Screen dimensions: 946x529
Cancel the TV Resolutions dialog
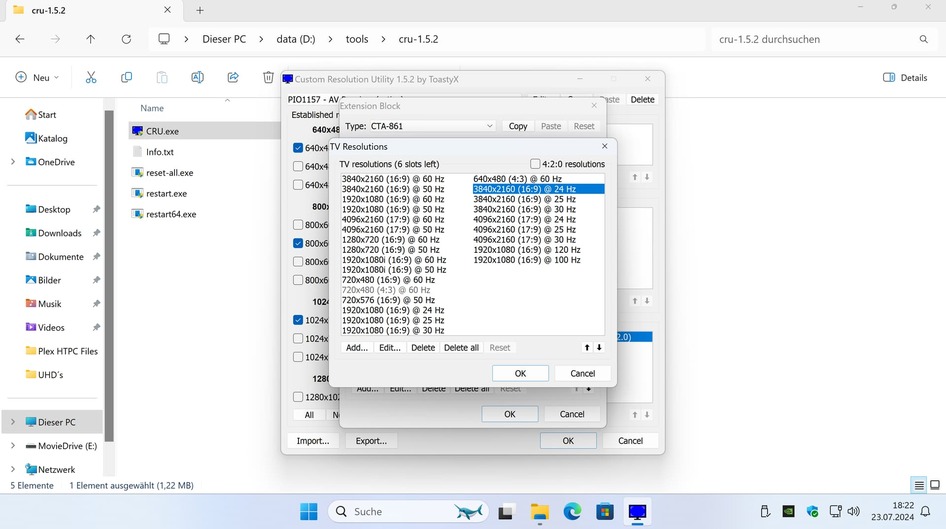click(x=583, y=373)
